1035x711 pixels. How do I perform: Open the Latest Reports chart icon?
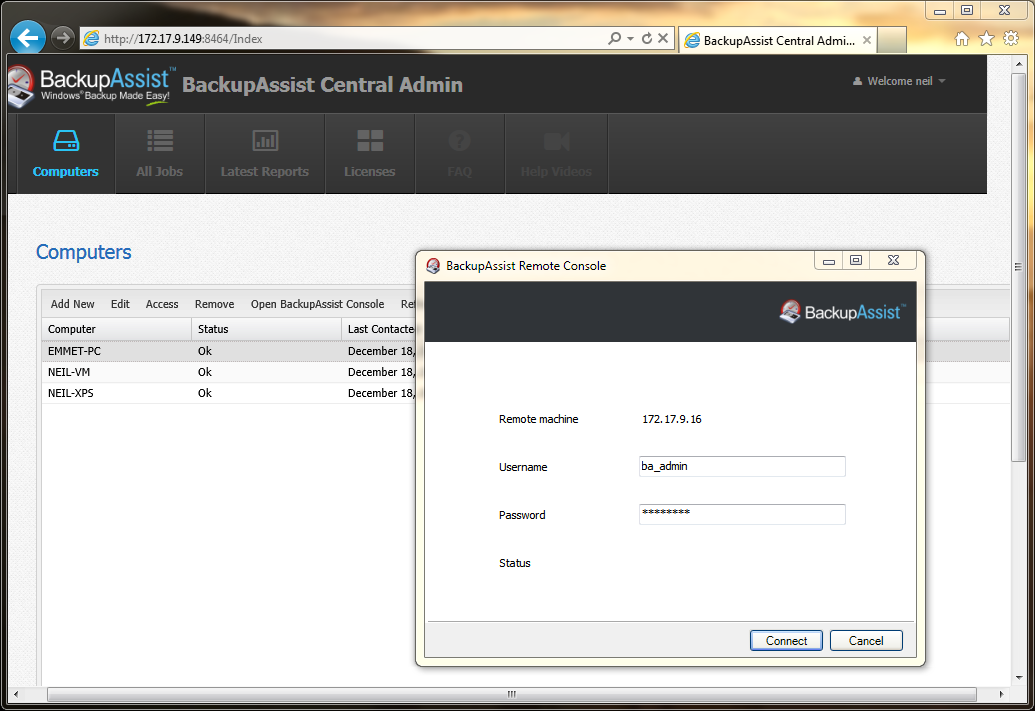coord(265,141)
